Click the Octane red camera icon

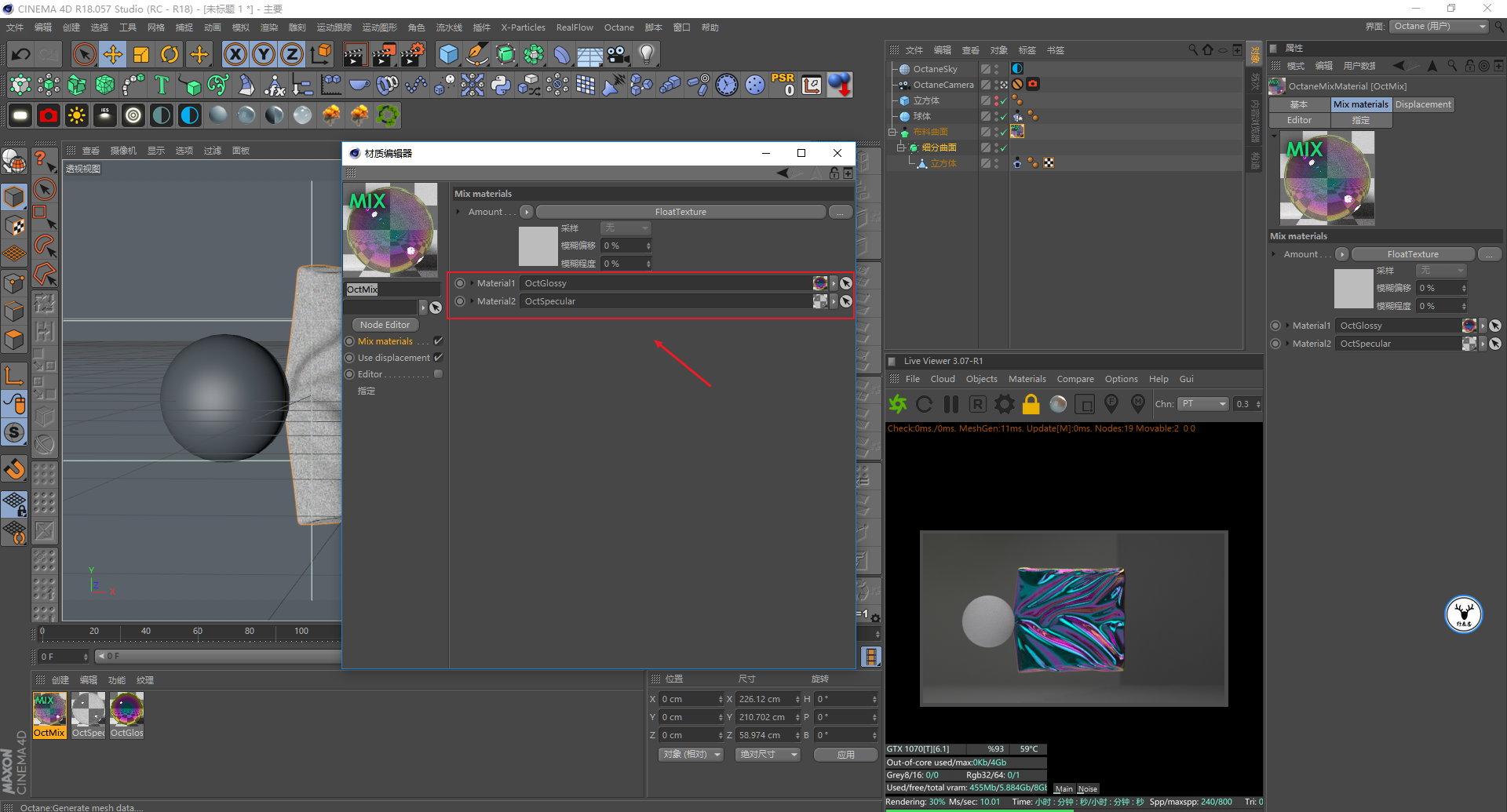click(49, 115)
